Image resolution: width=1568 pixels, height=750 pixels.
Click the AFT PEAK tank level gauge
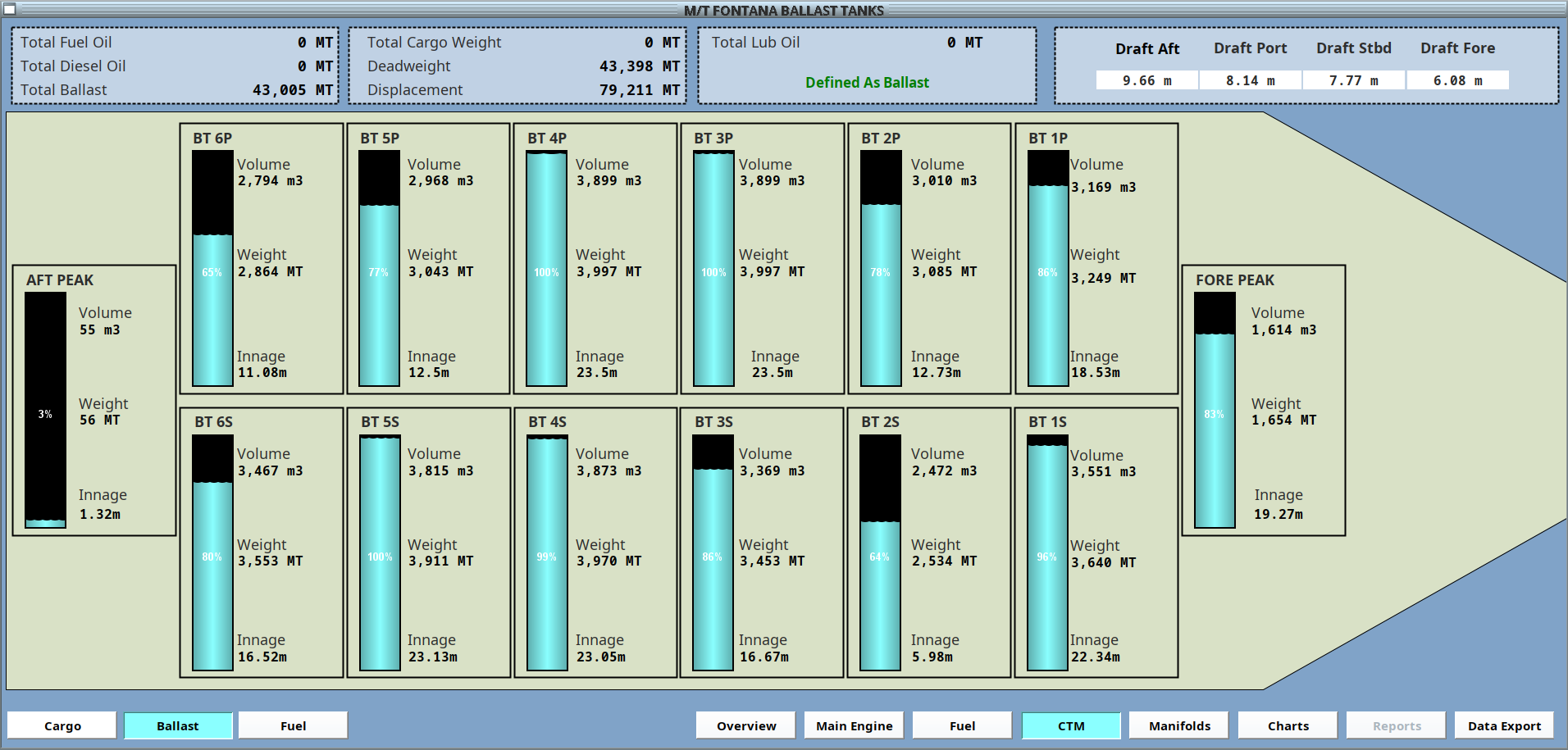click(45, 410)
